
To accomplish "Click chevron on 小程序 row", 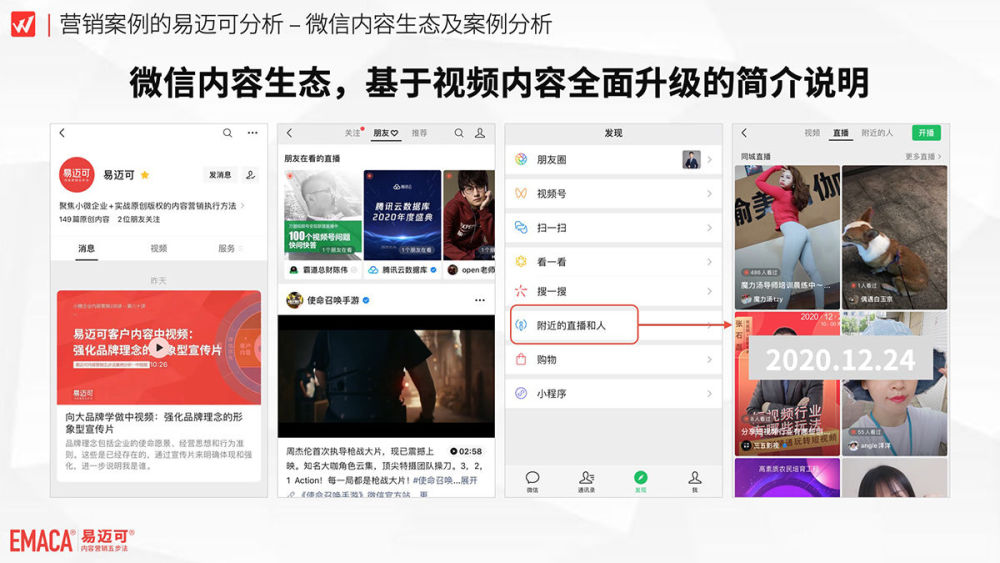I will 709,393.
